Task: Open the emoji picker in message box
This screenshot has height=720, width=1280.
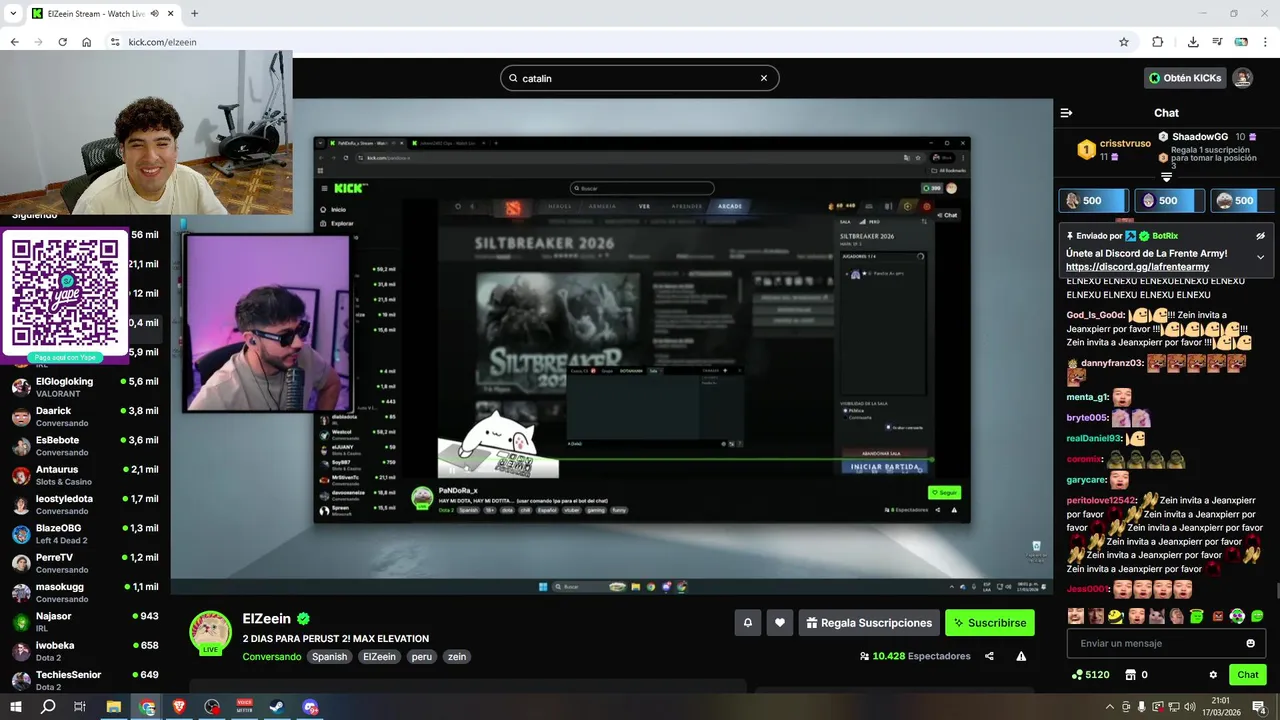Action: (1250, 643)
